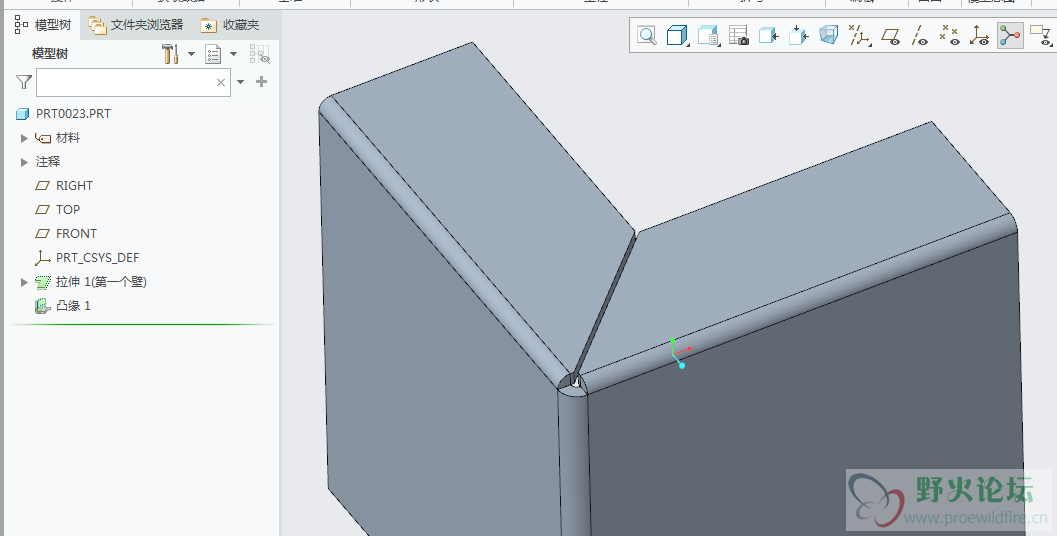Open the 收藏夹 favorites tab
The image size is (1057, 536).
tap(230, 25)
